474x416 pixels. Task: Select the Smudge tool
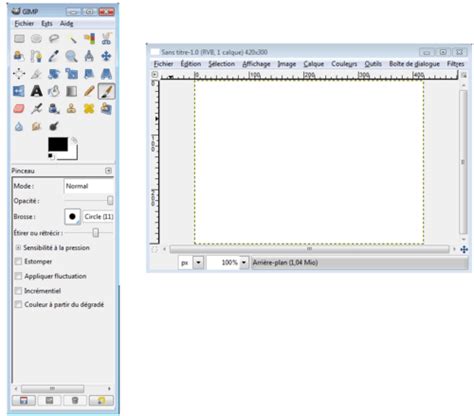coord(36,126)
